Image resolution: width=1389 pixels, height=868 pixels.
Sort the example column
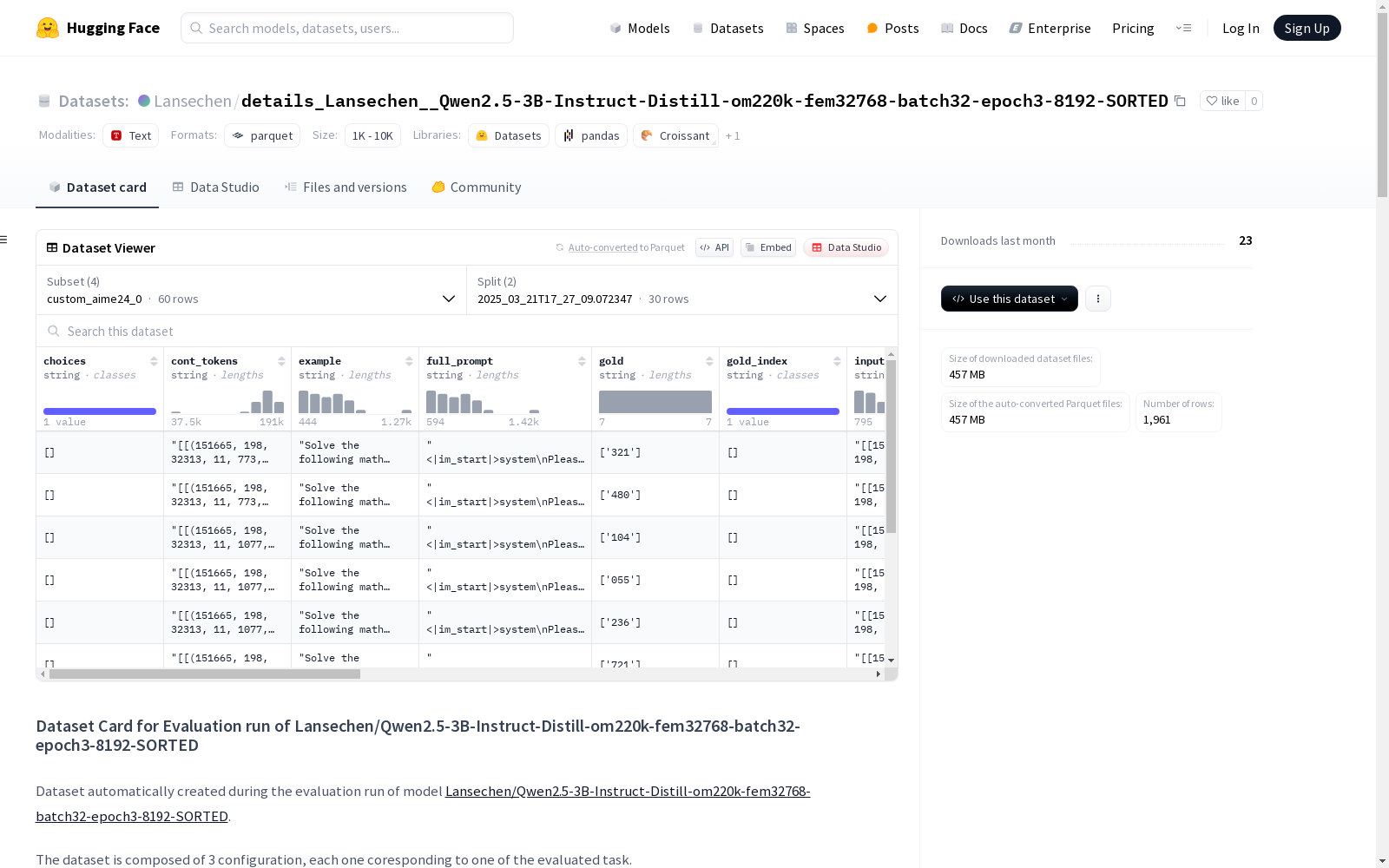[409, 361]
